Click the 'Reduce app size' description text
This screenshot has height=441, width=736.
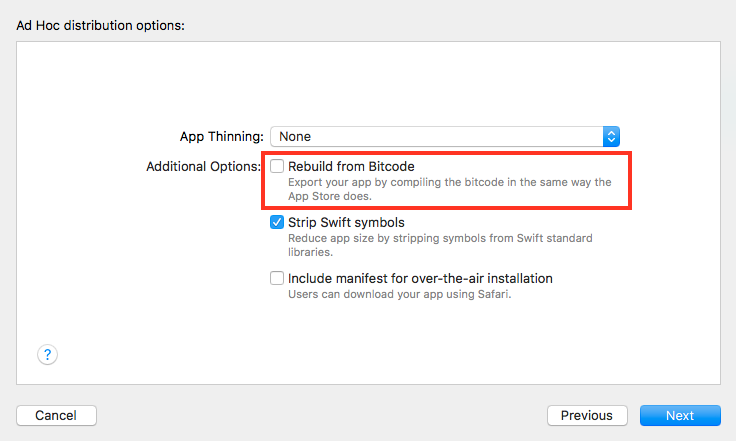click(440, 246)
